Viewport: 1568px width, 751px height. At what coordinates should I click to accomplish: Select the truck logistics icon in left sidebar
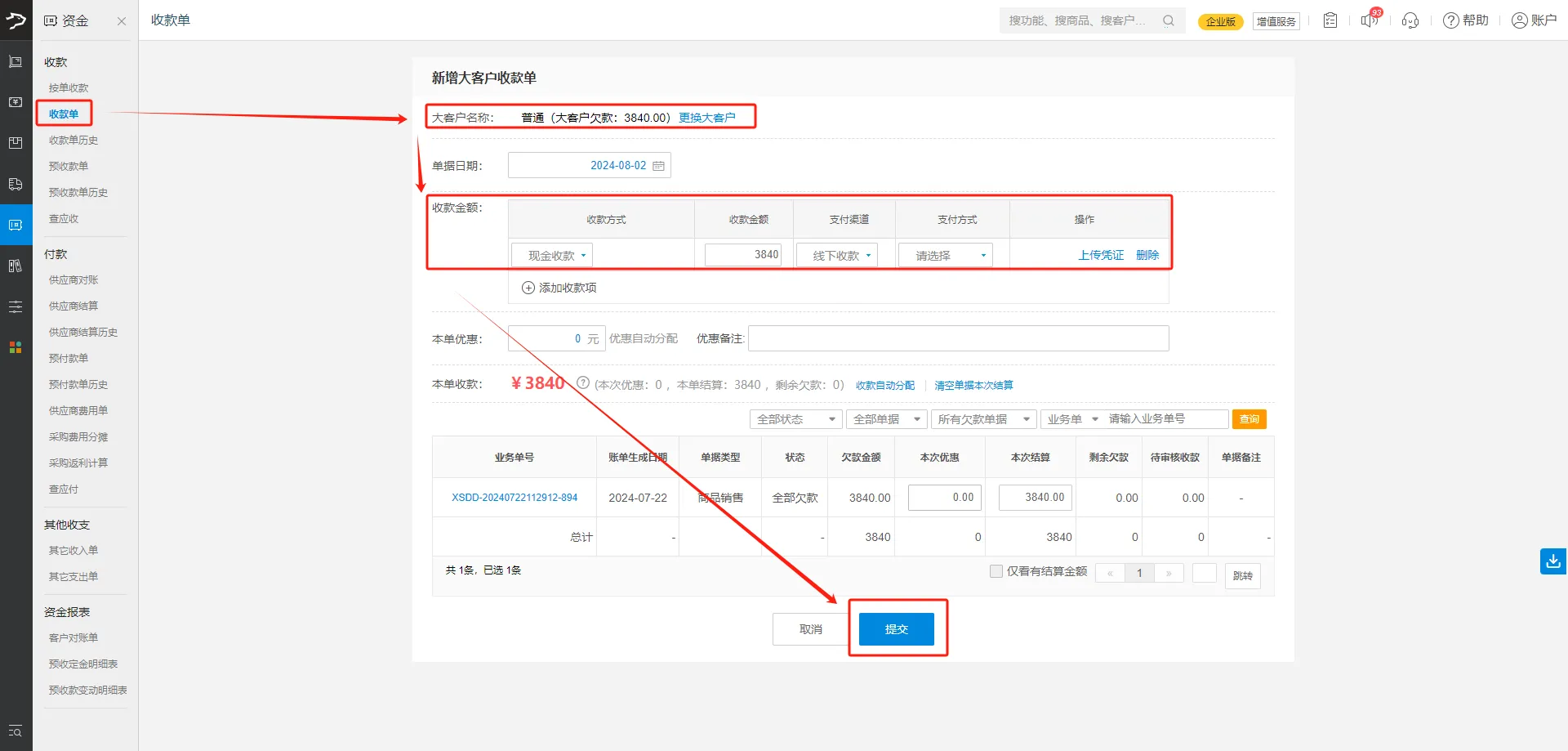tap(15, 184)
